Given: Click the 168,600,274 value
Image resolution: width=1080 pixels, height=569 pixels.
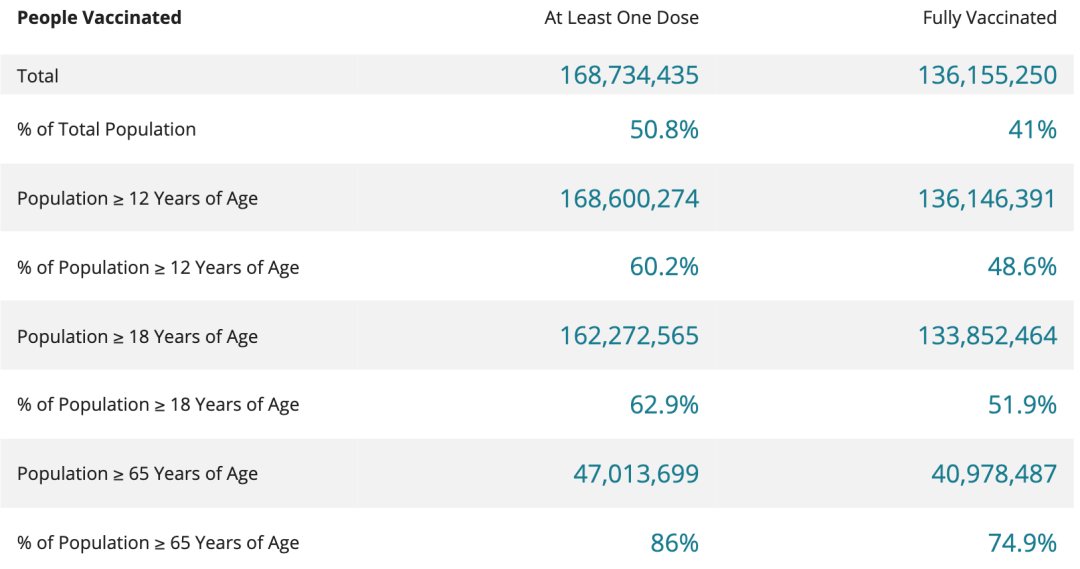Looking at the screenshot, I should [629, 199].
